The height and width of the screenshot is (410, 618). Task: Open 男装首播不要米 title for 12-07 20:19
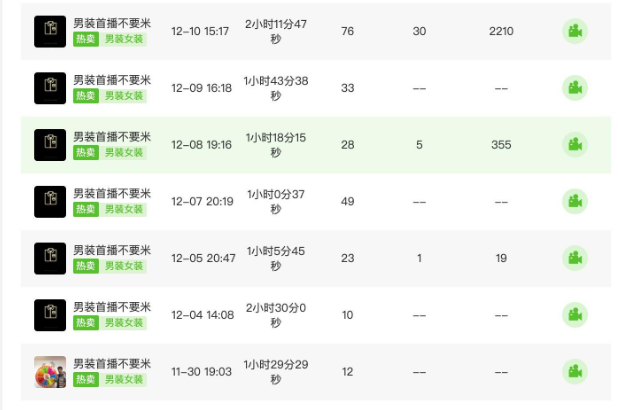coord(112,194)
